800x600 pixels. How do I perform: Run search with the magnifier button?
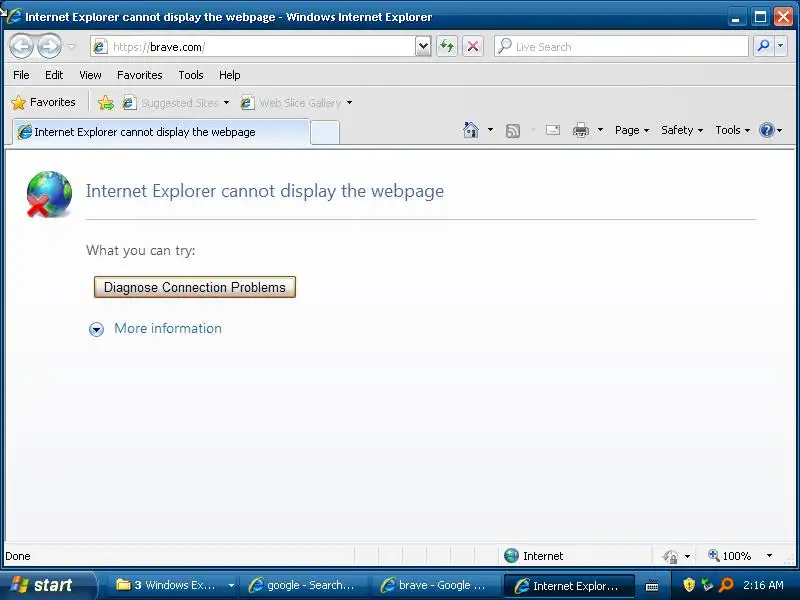pyautogui.click(x=763, y=46)
